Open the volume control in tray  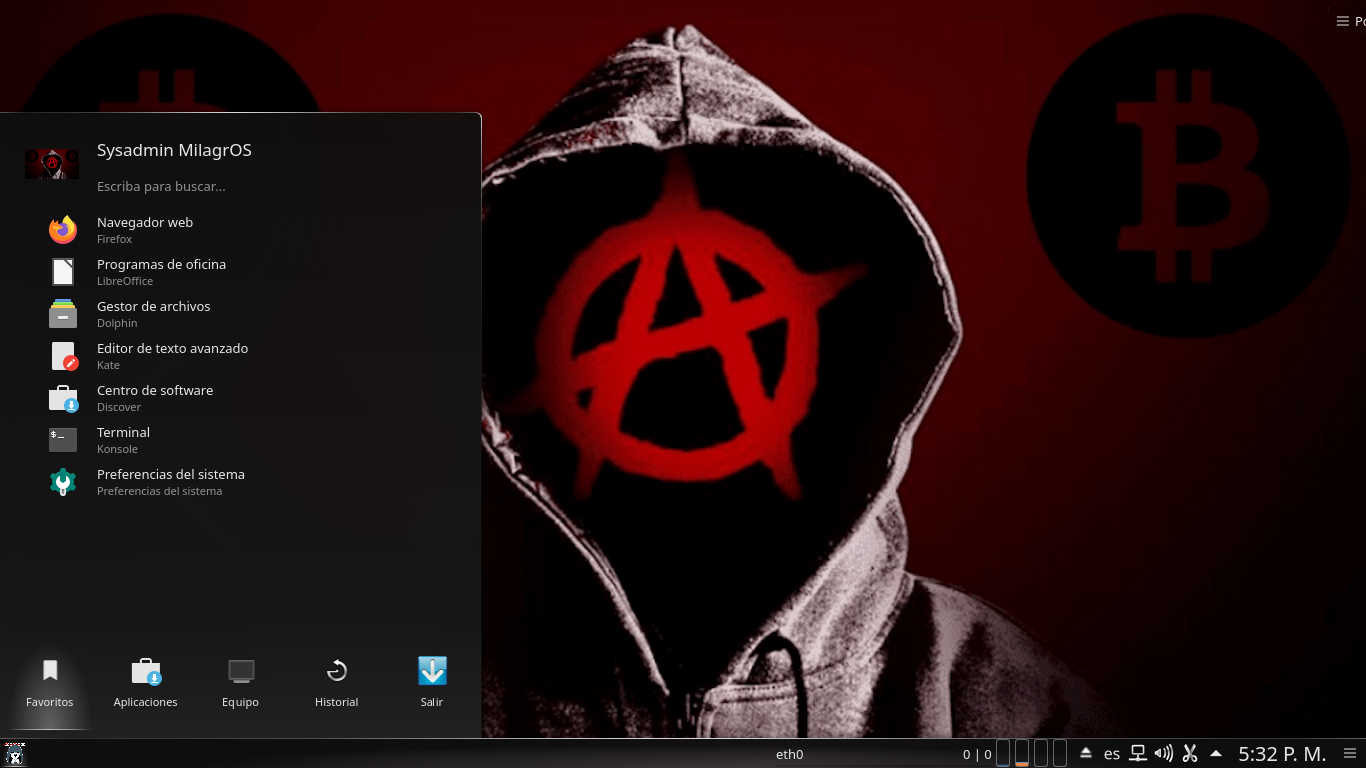(x=1163, y=754)
